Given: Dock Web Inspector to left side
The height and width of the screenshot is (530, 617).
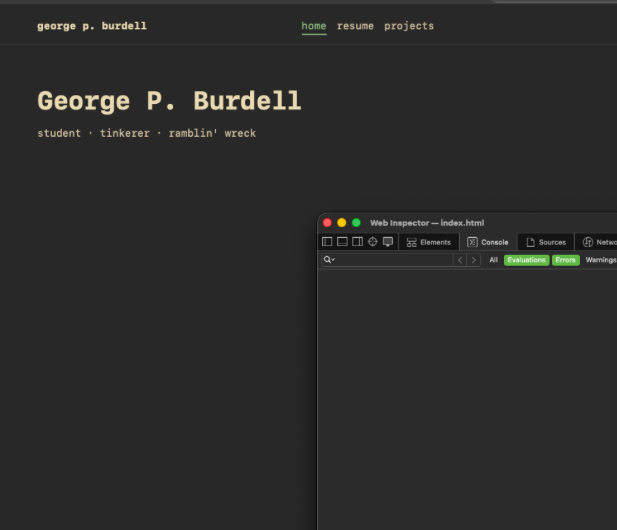Looking at the screenshot, I should pyautogui.click(x=327, y=242).
